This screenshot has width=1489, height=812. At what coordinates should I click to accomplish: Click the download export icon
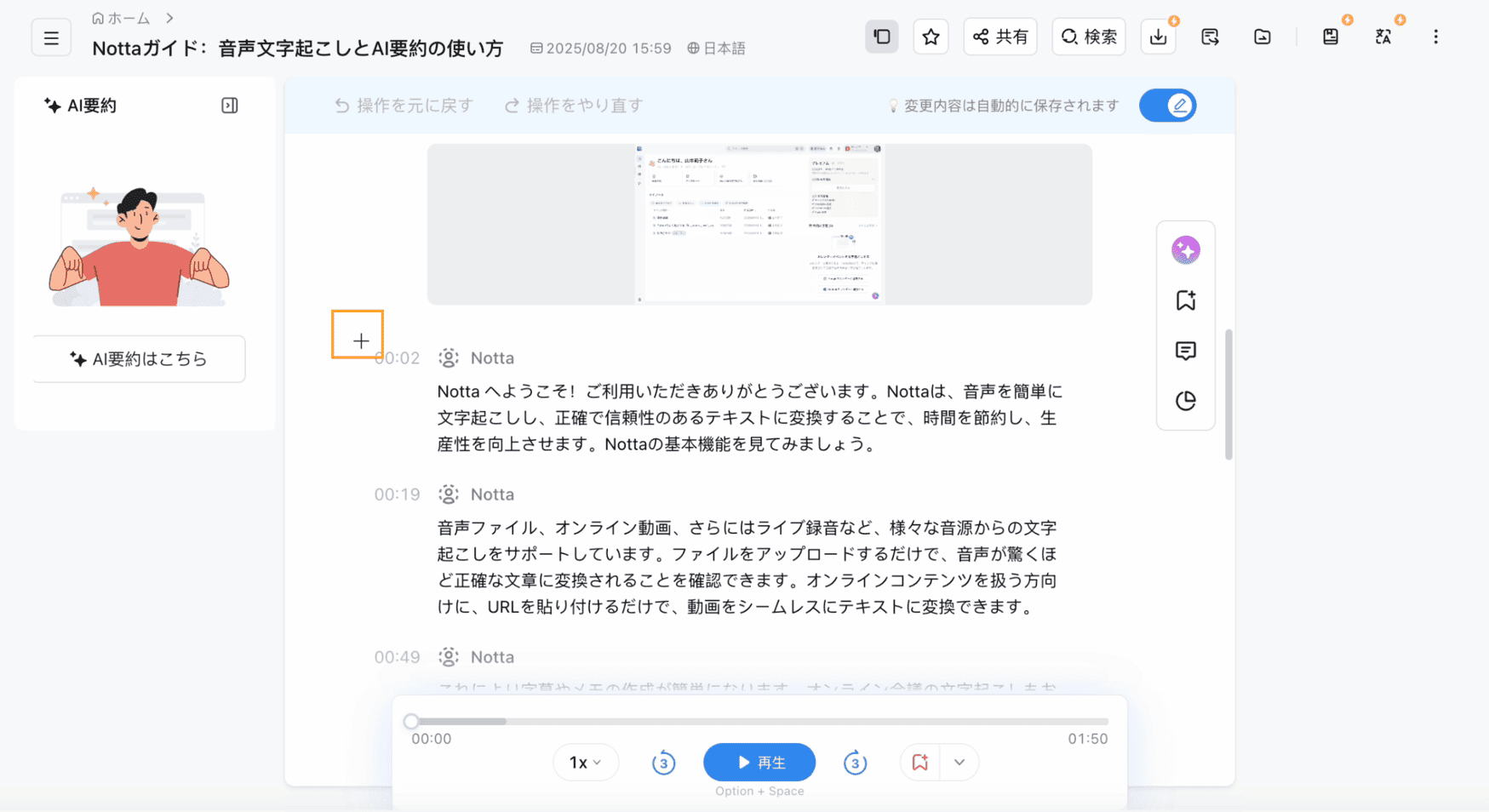pyautogui.click(x=1158, y=37)
